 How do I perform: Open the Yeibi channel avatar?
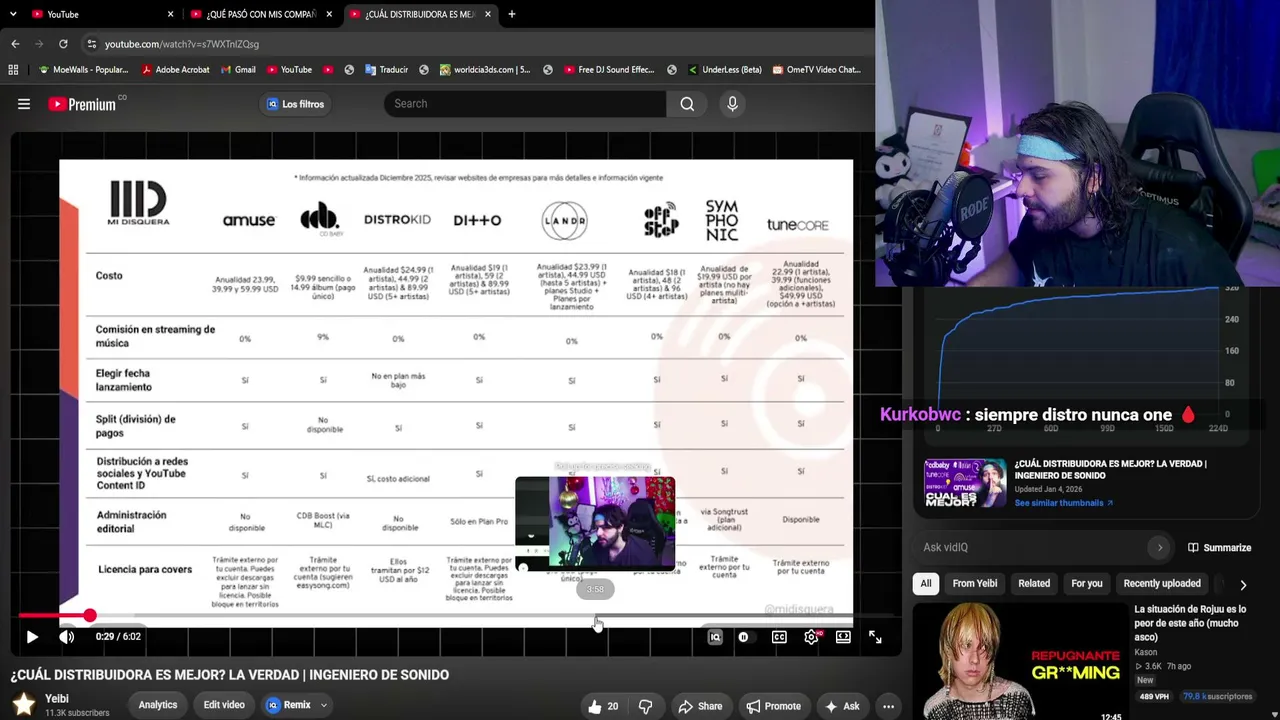[24, 705]
